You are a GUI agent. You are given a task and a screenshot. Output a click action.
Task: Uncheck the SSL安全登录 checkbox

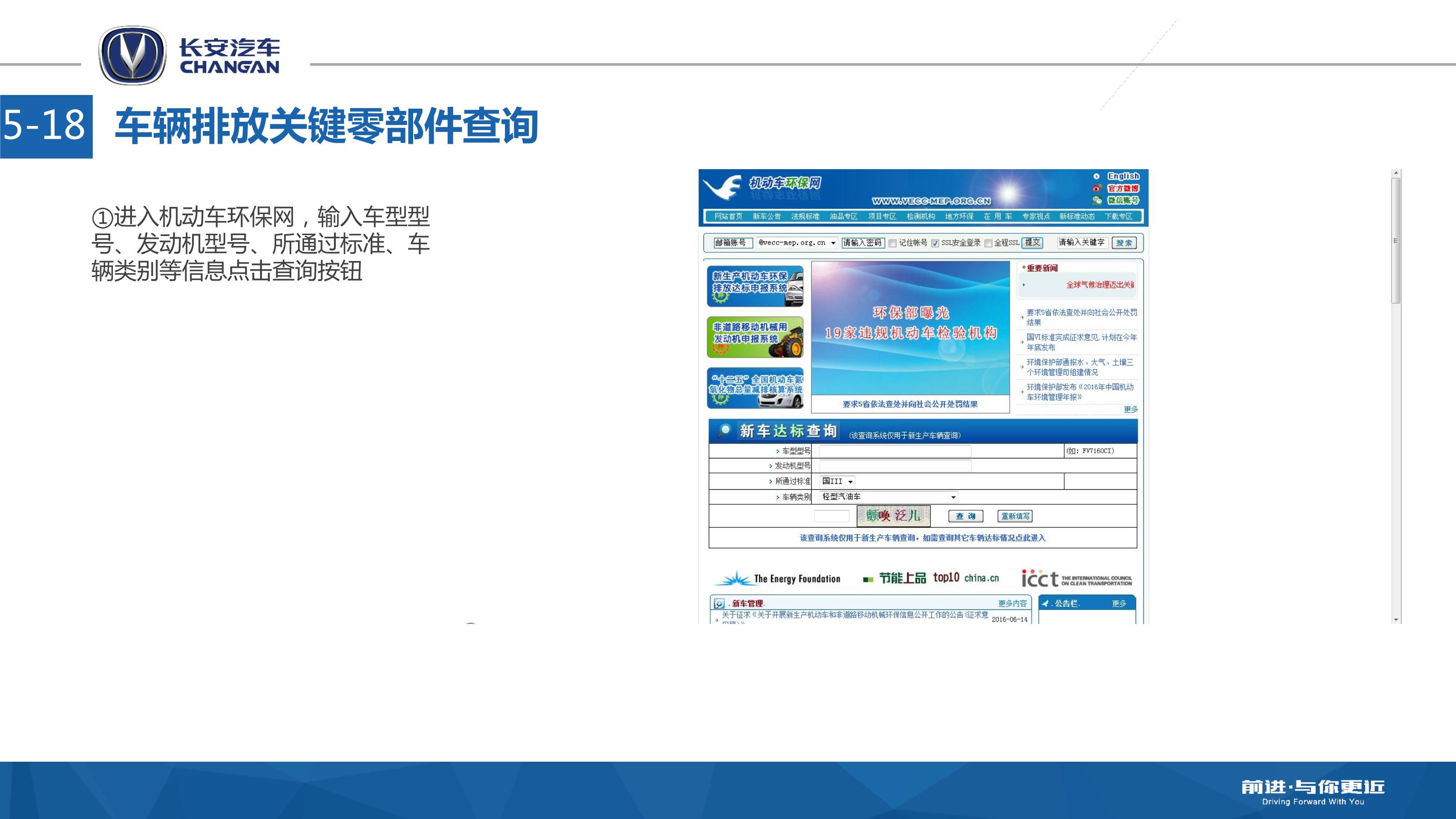tap(935, 243)
